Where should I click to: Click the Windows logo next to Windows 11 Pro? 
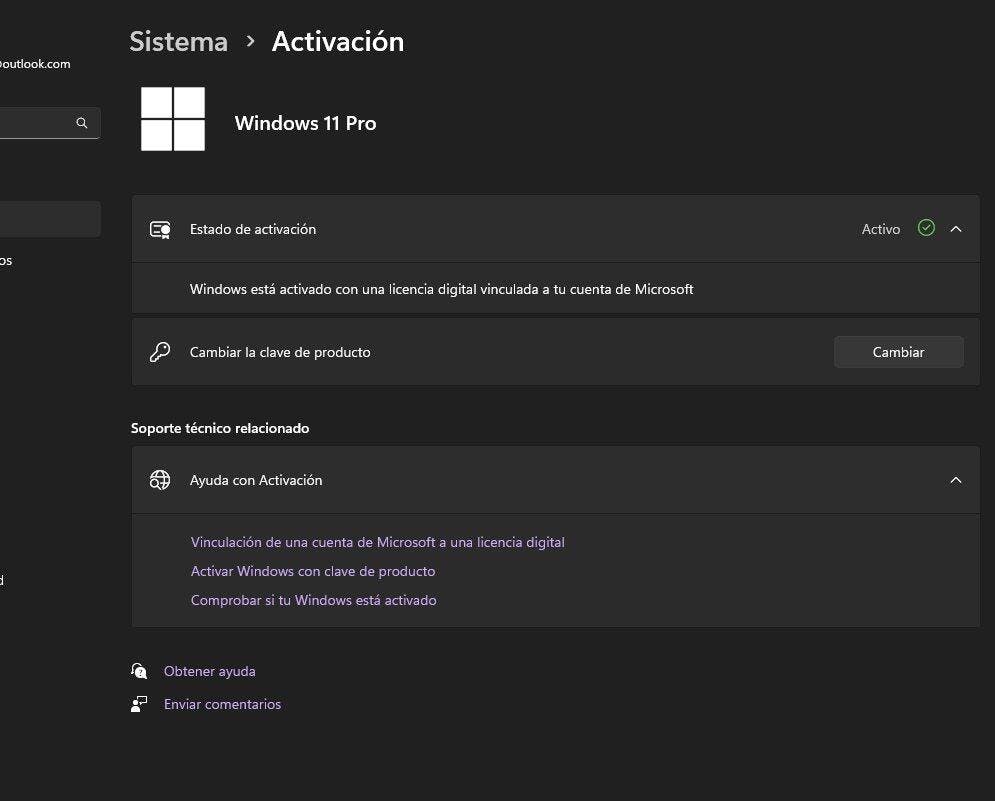[x=173, y=119]
